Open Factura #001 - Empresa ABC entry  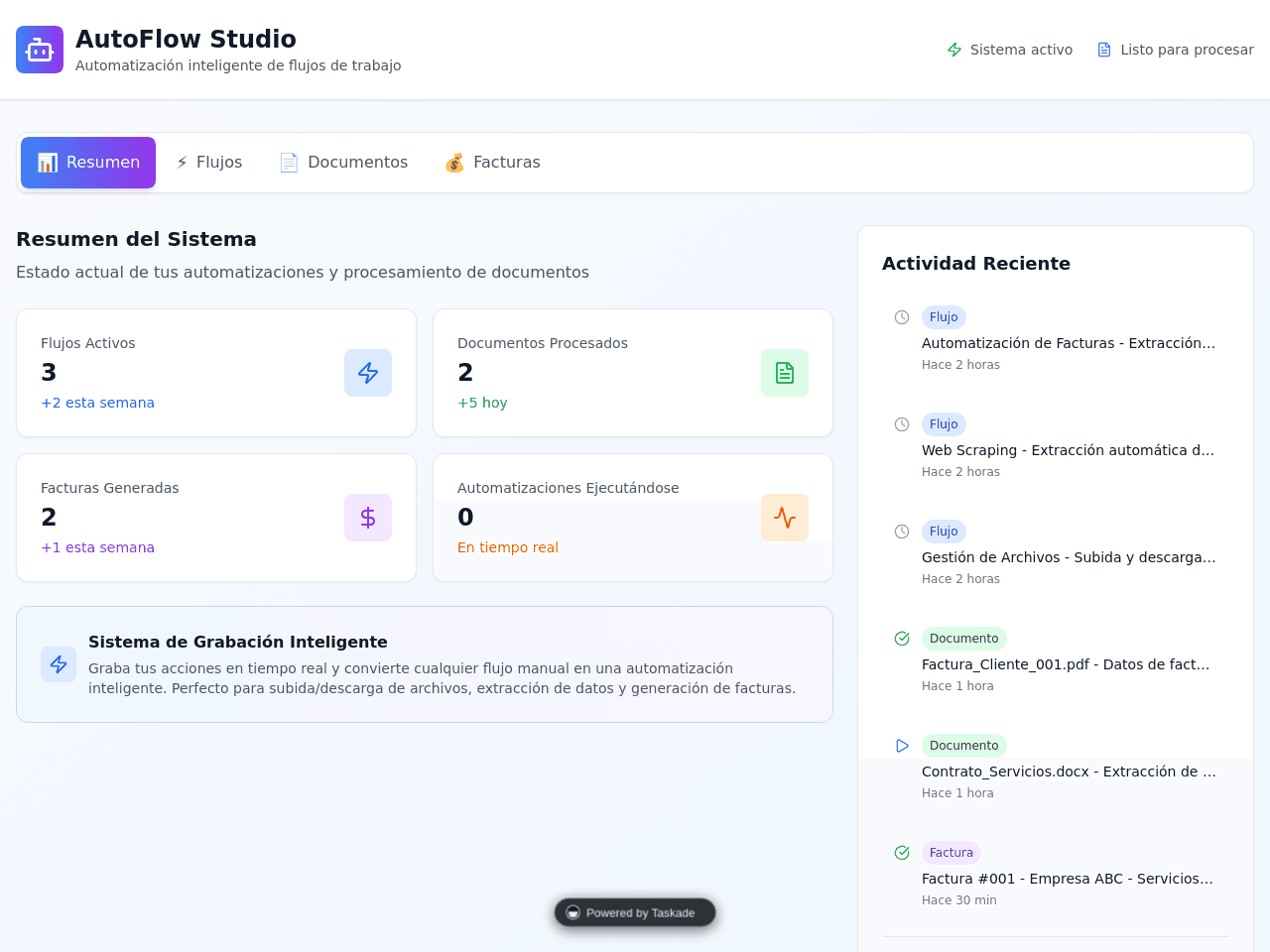(x=1056, y=875)
